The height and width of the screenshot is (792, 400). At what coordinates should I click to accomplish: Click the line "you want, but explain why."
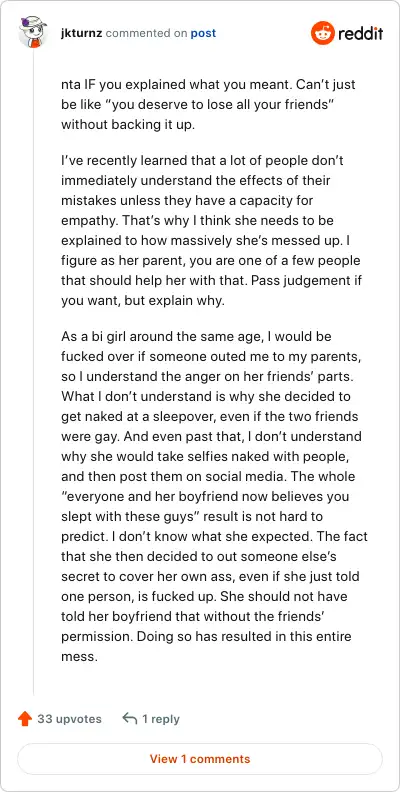(x=141, y=301)
